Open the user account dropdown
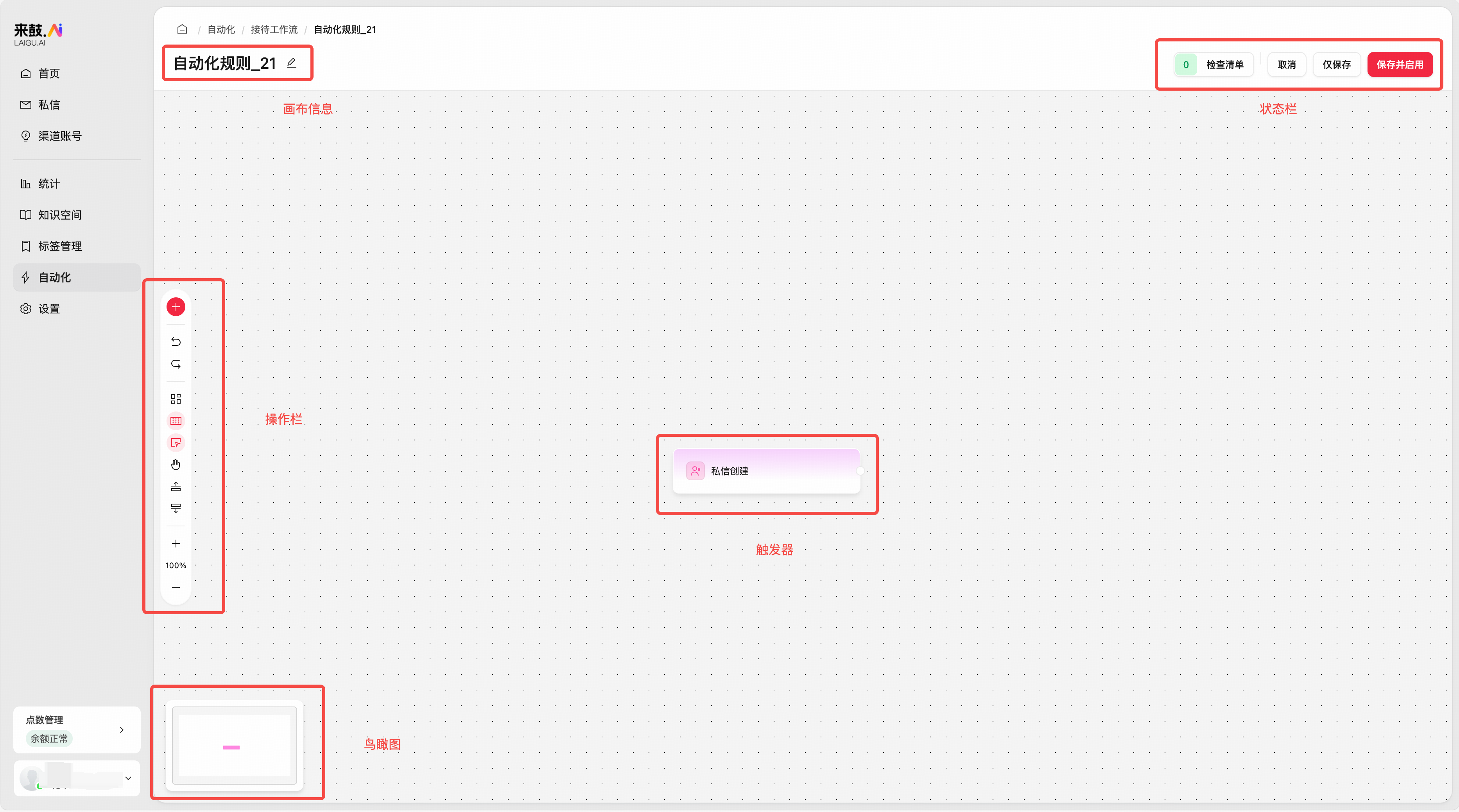This screenshot has width=1459, height=812. [x=128, y=778]
